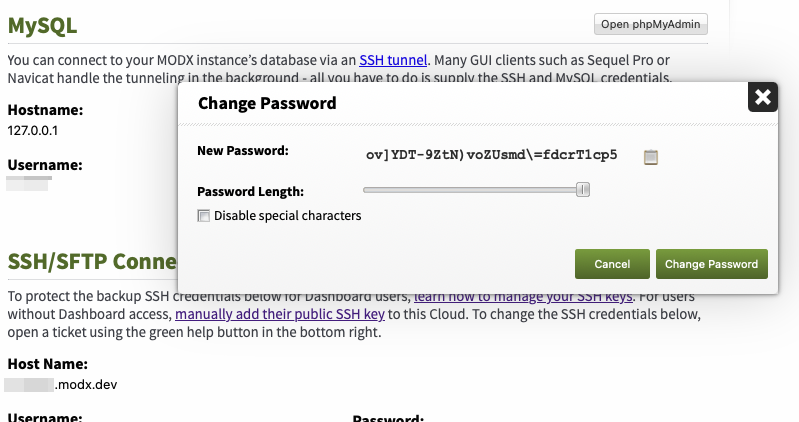Screen dimensions: 799x422
Task: Click the SSH/SFTP section heading
Action: (x=92, y=263)
